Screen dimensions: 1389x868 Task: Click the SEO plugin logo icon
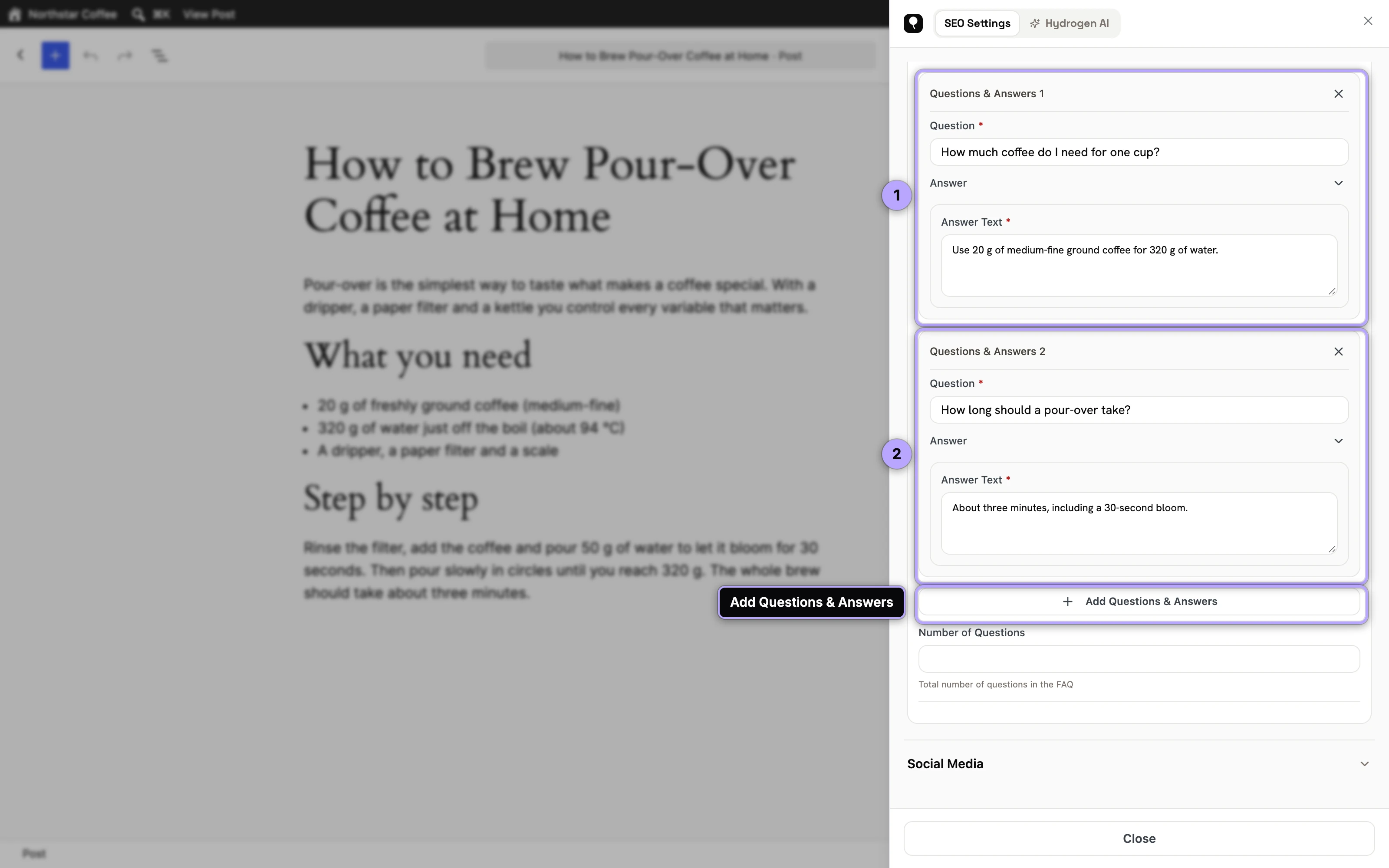[912, 23]
